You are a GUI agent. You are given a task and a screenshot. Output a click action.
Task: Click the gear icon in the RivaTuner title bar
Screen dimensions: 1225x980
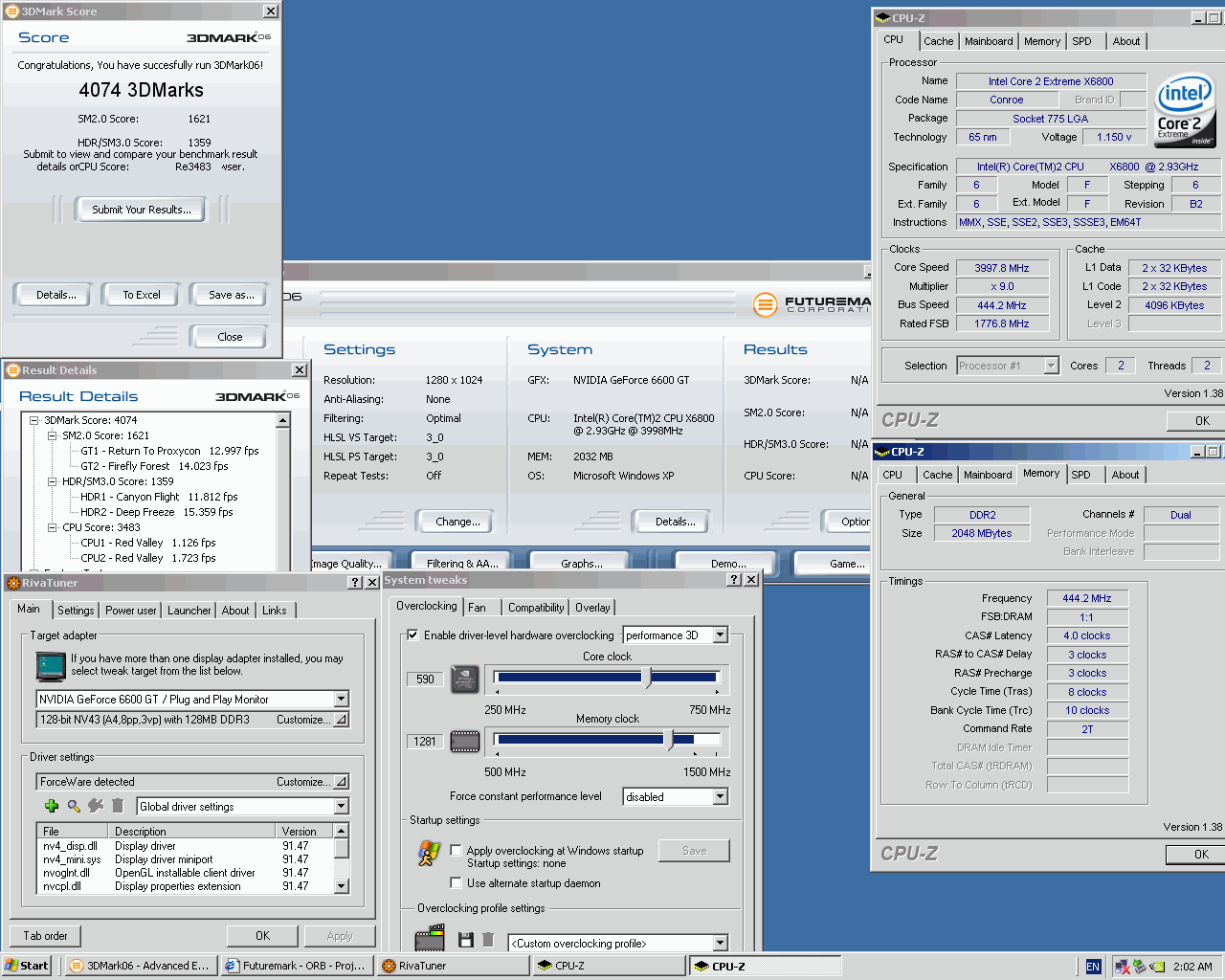(13, 582)
